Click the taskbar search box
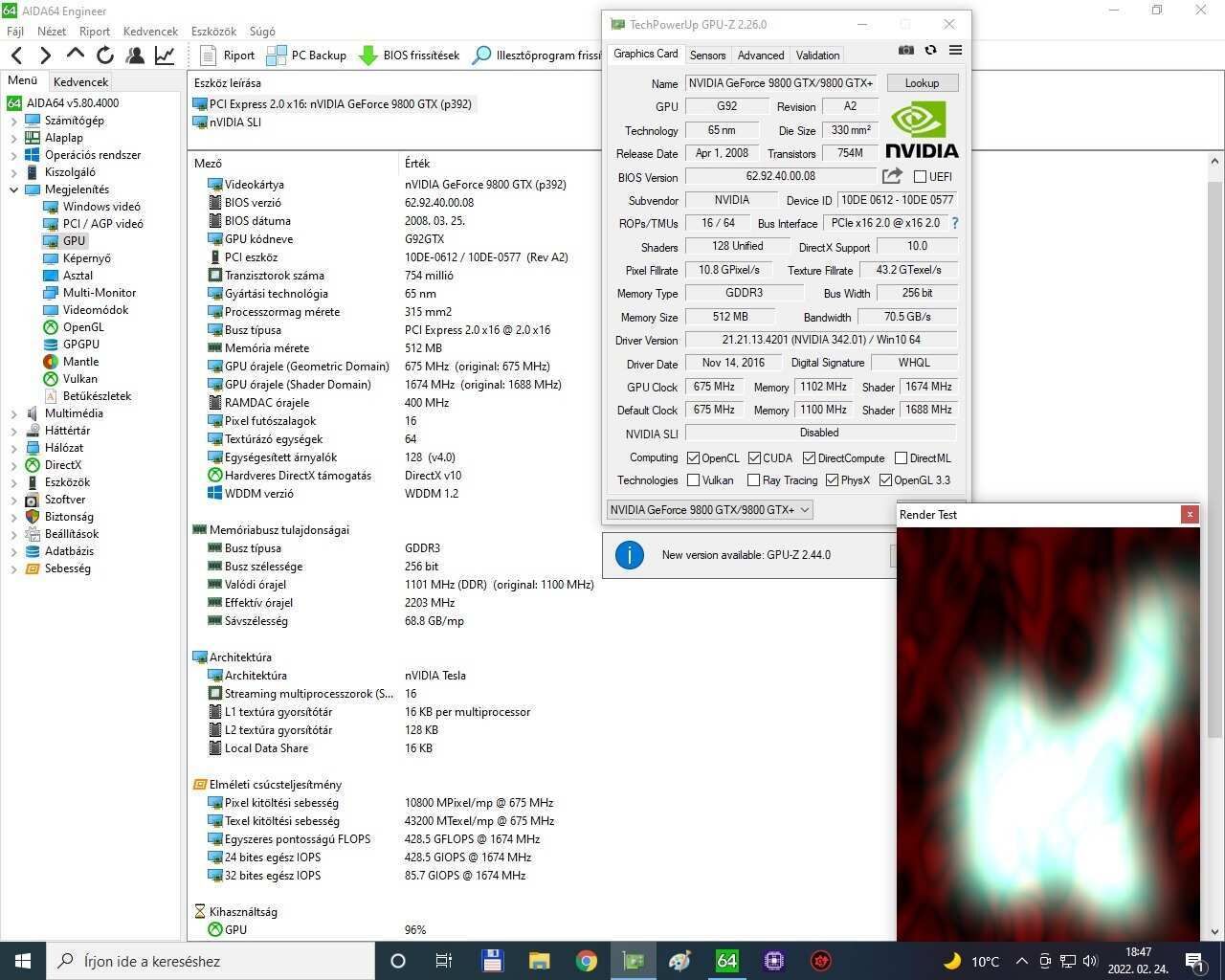The image size is (1225, 980). click(x=211, y=961)
